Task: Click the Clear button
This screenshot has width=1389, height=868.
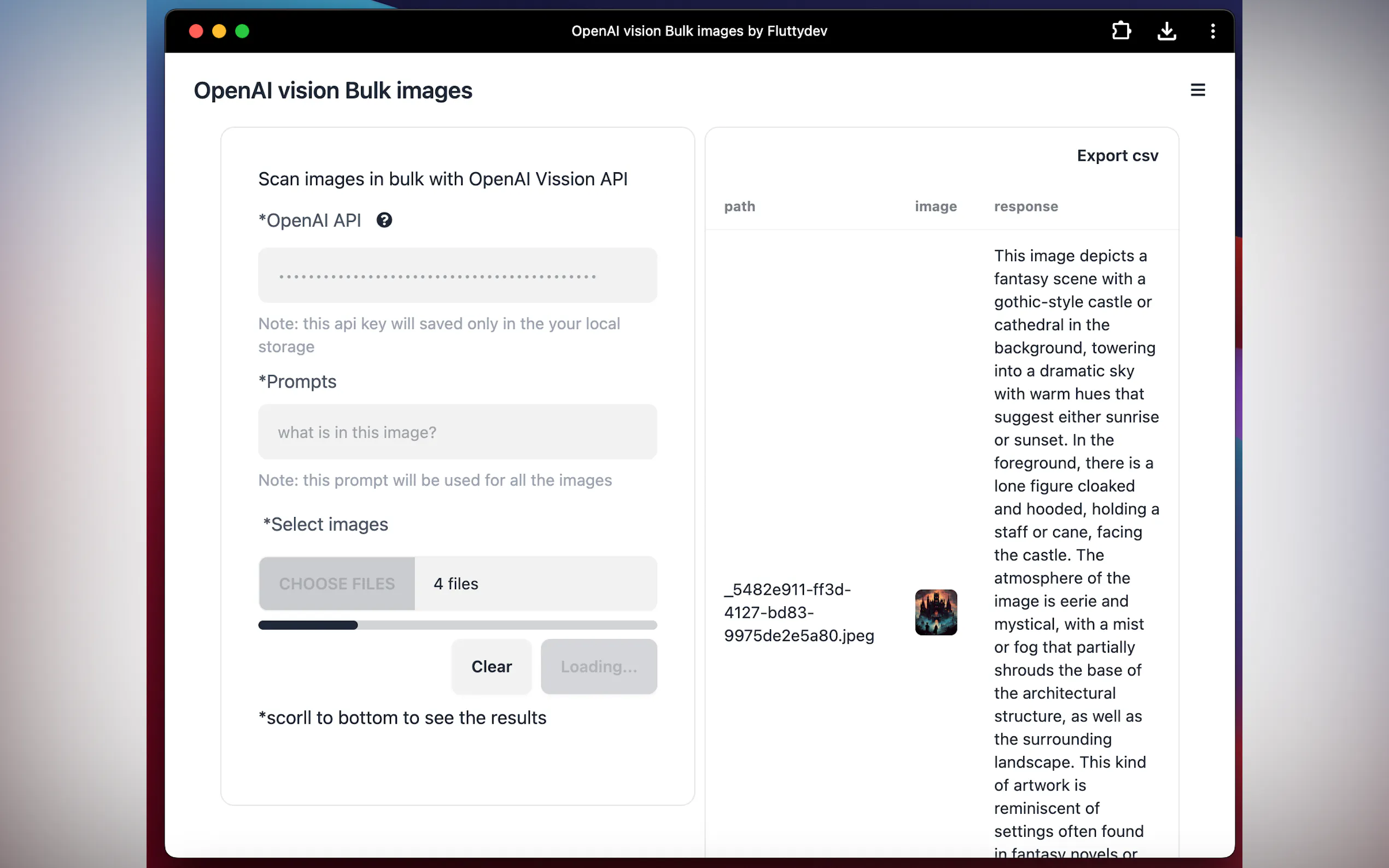Action: [x=492, y=666]
